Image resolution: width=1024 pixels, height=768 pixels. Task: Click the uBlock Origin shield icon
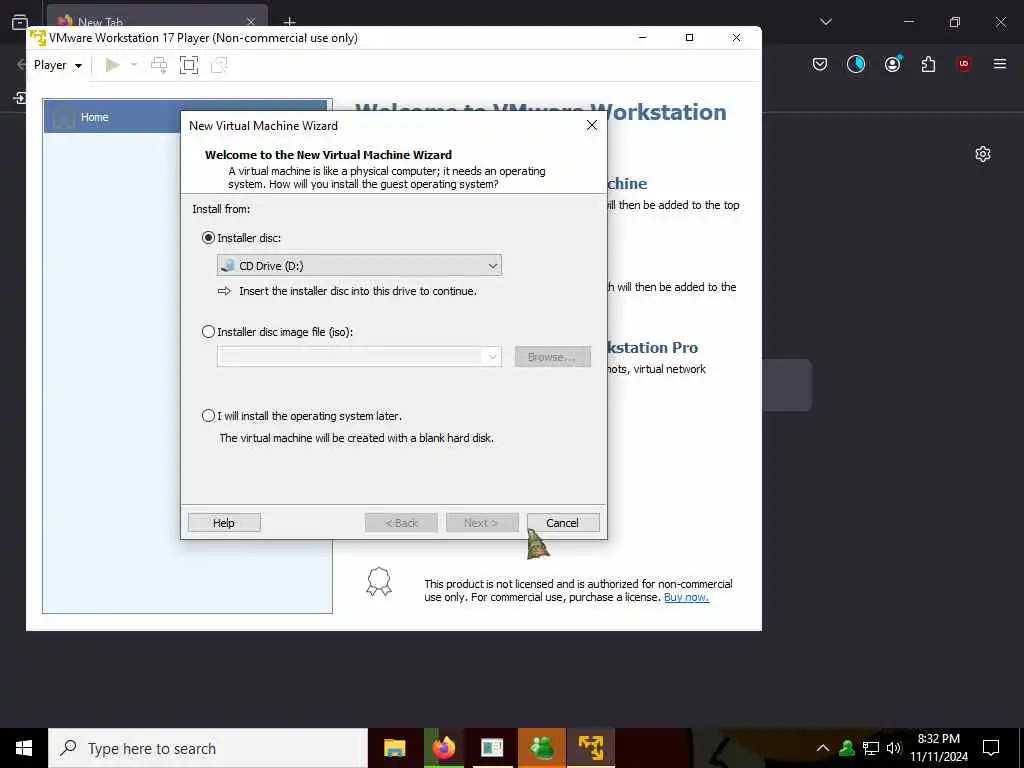click(x=964, y=63)
